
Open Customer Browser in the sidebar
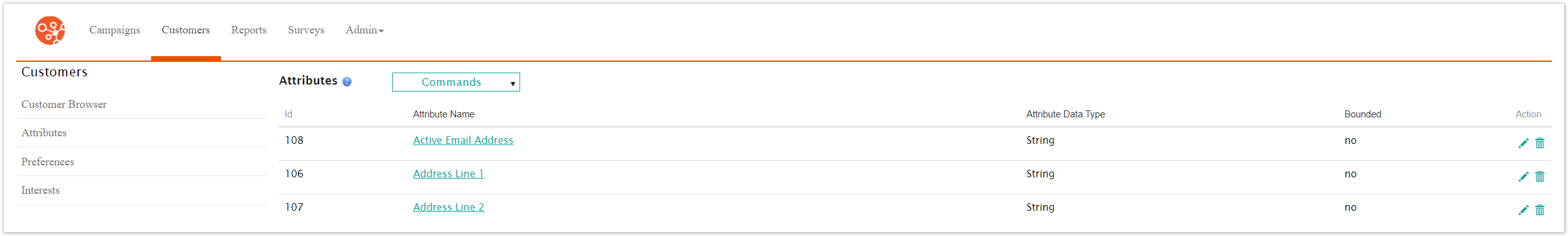tap(64, 104)
